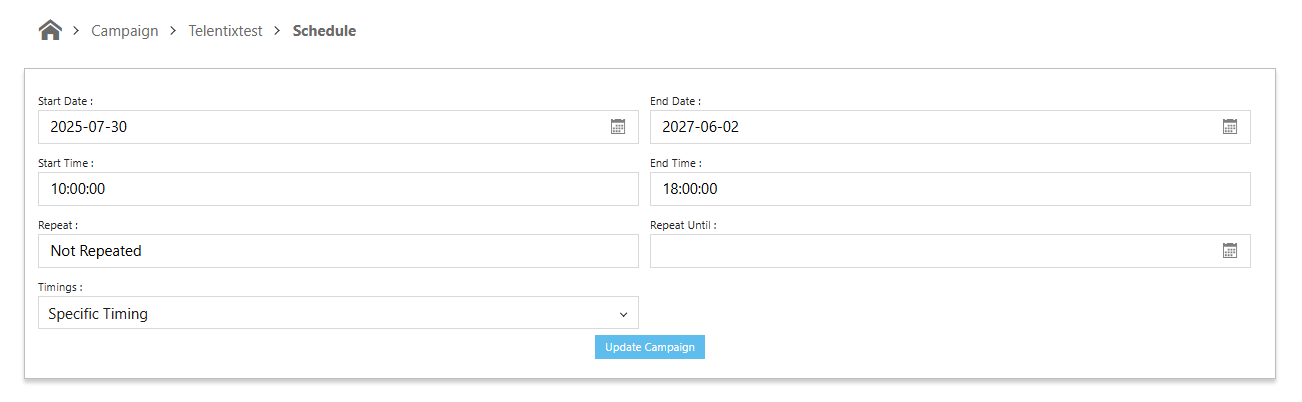Go to the home page icon
1302x402 pixels.
pos(50,30)
